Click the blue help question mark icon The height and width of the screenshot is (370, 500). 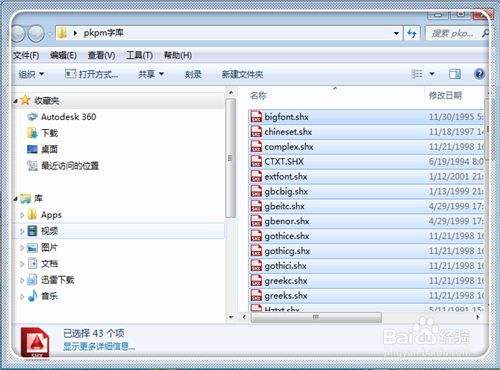479,74
